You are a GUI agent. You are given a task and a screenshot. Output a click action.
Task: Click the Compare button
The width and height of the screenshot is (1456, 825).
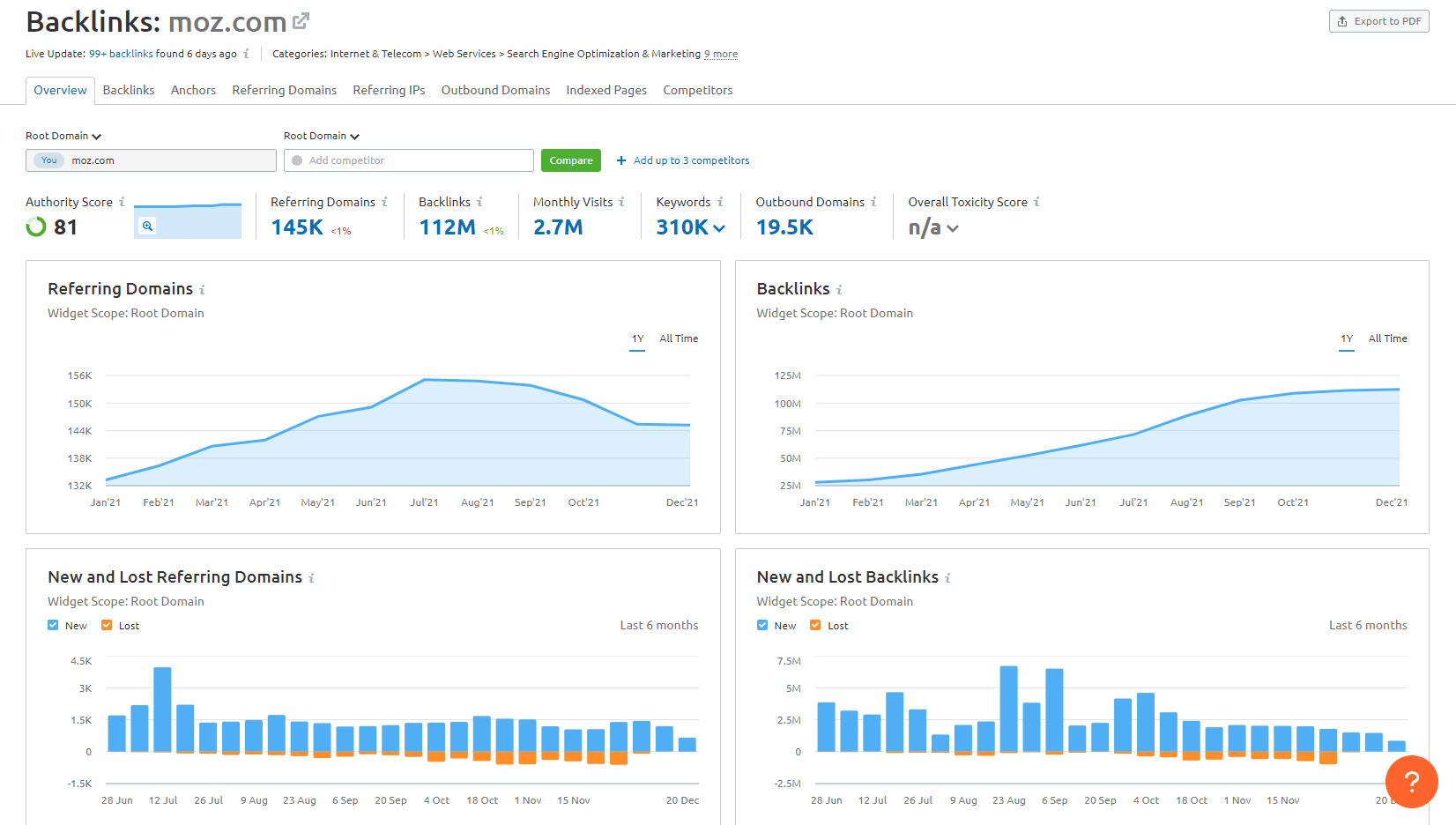click(571, 160)
